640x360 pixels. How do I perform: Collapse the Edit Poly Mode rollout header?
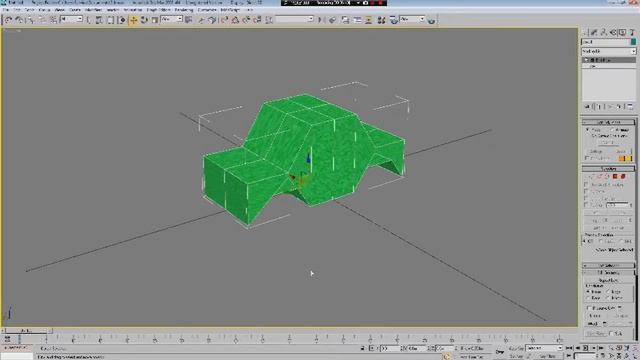point(608,122)
